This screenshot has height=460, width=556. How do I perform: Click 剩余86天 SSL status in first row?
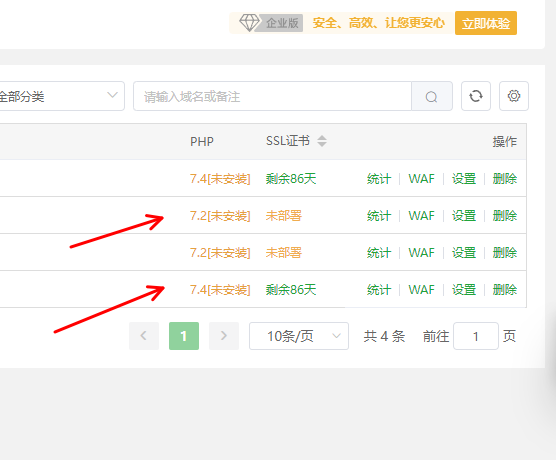tap(291, 179)
